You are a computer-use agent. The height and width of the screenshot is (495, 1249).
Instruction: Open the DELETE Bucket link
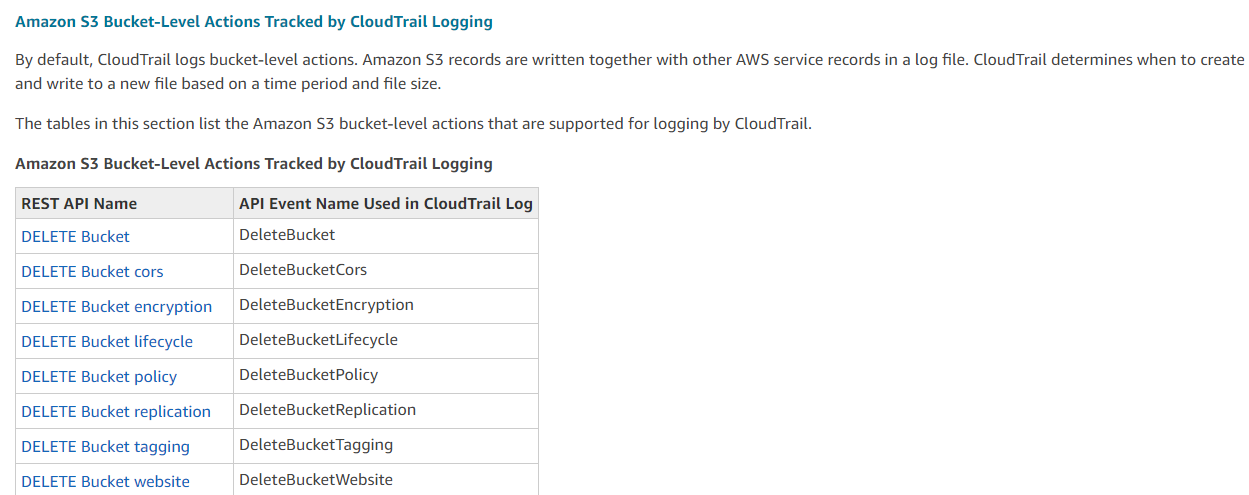[75, 237]
